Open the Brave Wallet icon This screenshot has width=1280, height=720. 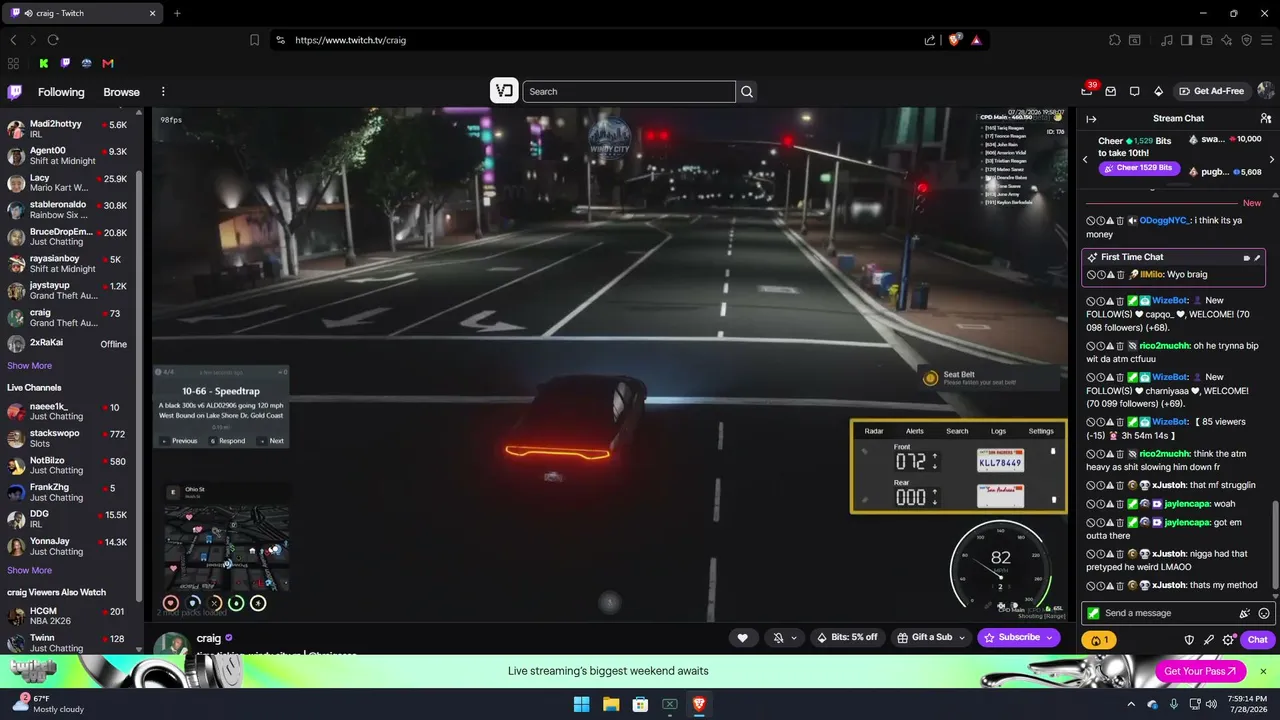pos(1206,40)
